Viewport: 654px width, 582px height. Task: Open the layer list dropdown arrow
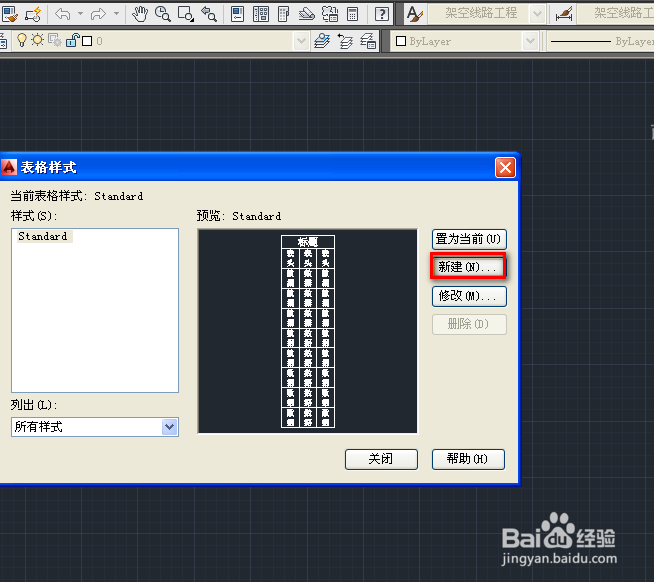pos(301,41)
